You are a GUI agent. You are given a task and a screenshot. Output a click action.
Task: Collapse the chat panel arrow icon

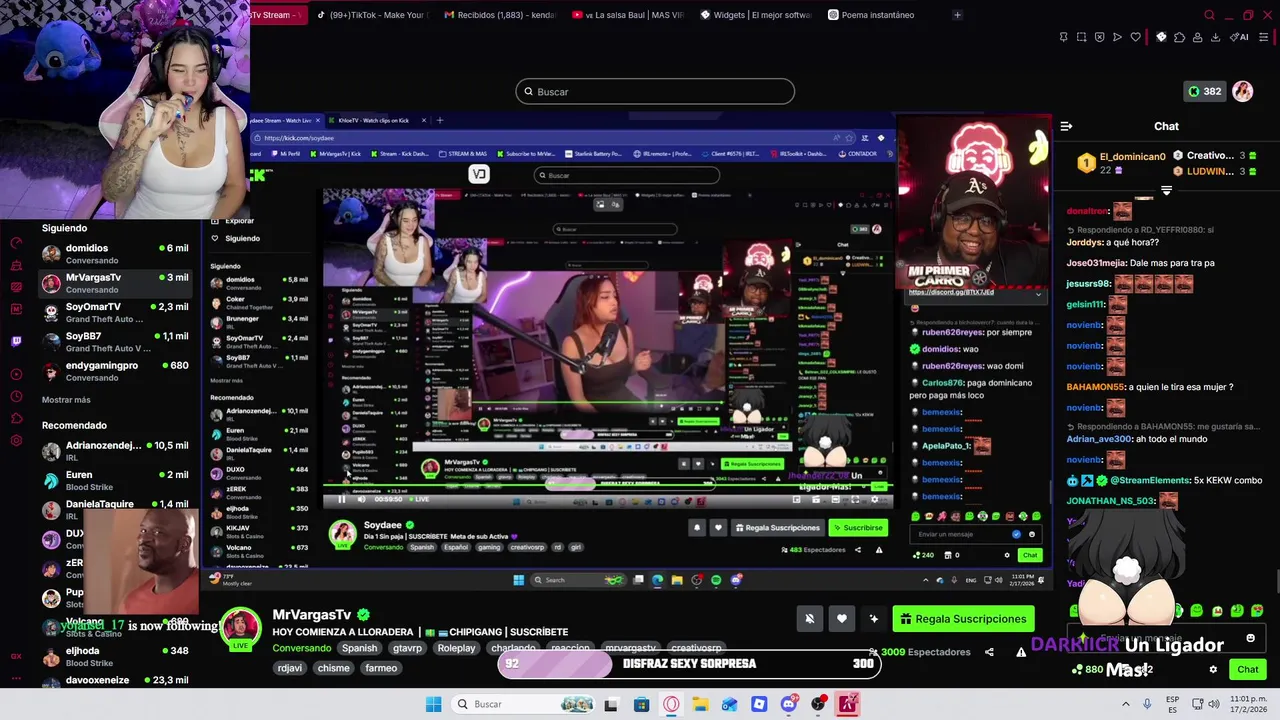(x=1066, y=126)
